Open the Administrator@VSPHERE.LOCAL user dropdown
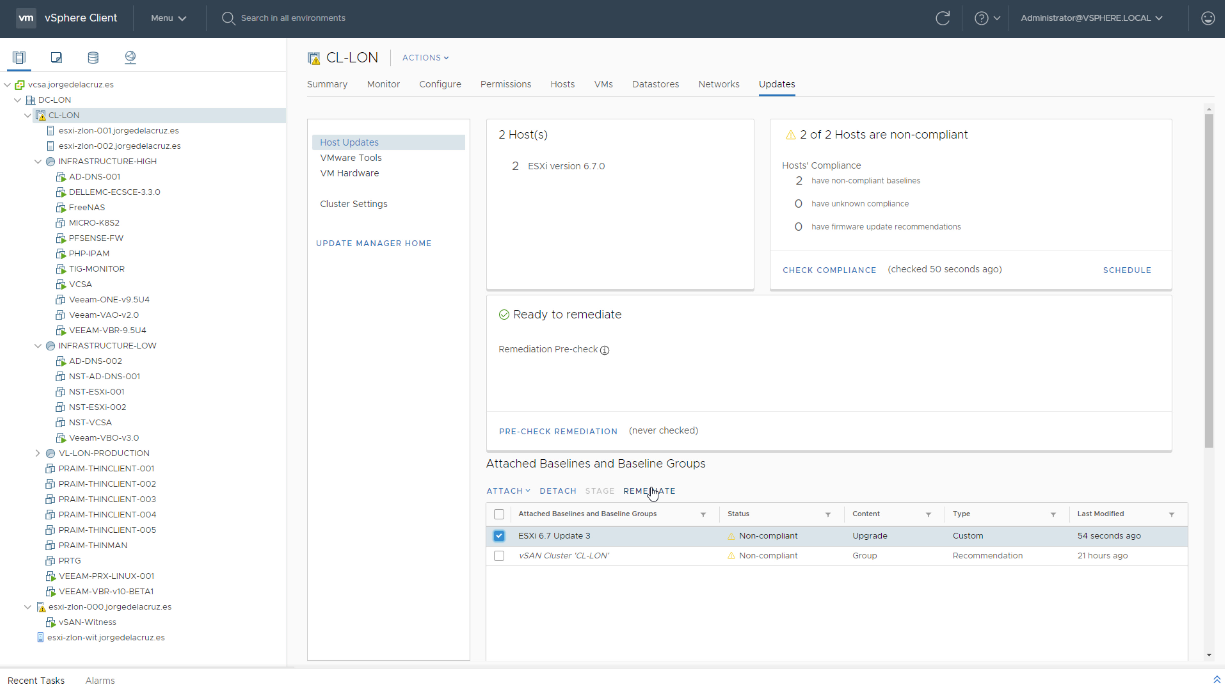 (x=1091, y=18)
